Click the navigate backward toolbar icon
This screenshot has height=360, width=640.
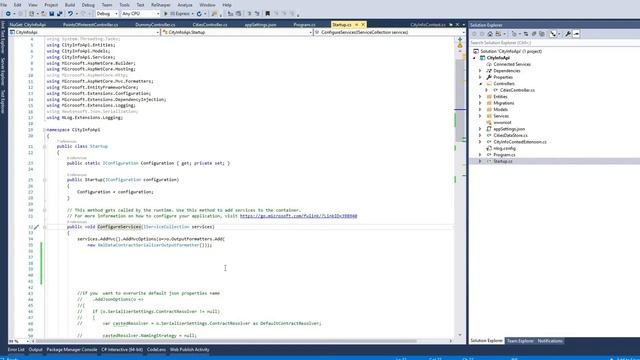click(8, 13)
